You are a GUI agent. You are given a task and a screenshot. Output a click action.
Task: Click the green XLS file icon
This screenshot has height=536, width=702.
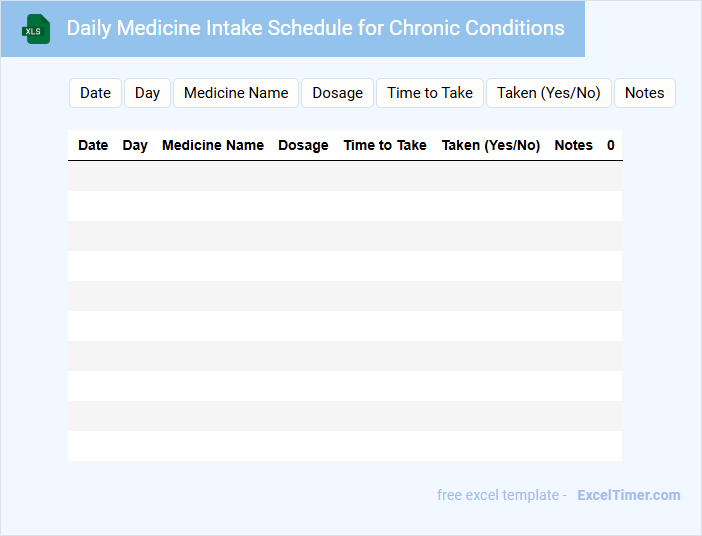pyautogui.click(x=37, y=29)
